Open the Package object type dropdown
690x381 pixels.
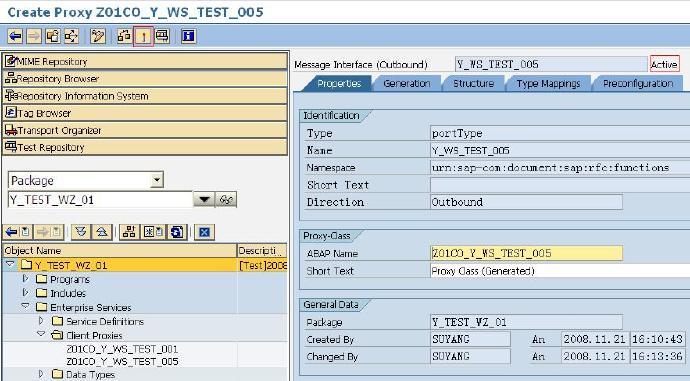click(156, 180)
